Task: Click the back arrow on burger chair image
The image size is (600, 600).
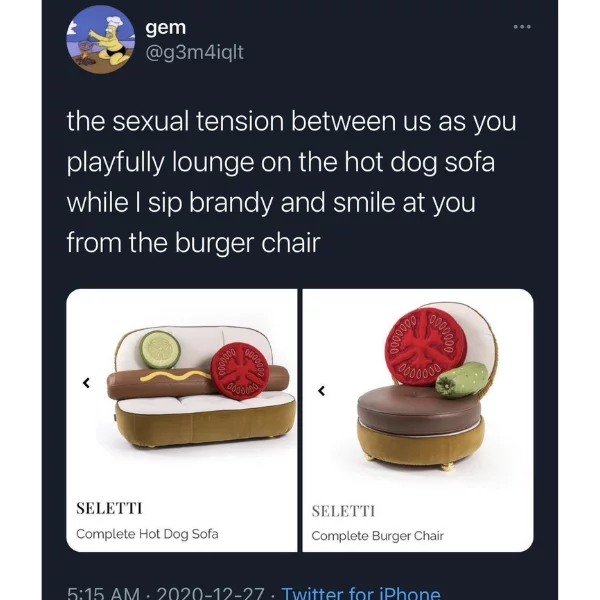Action: [322, 391]
